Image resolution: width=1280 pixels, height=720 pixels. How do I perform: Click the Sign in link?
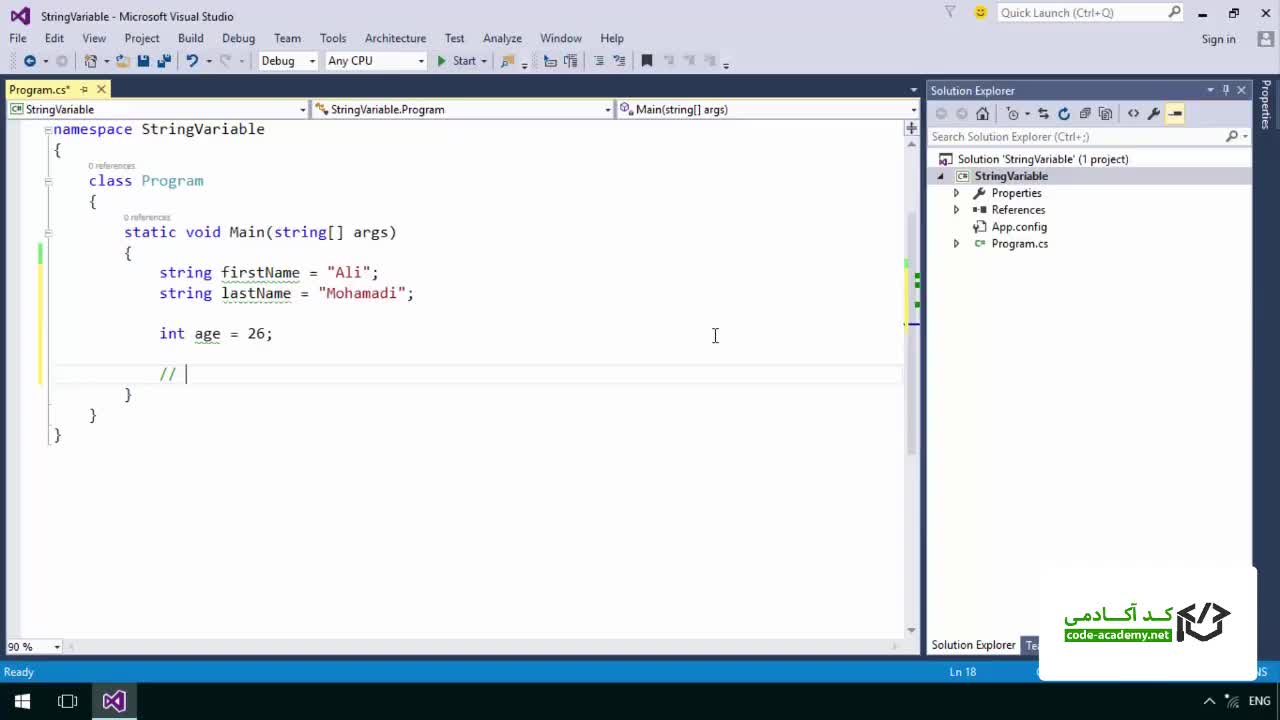(x=1218, y=39)
